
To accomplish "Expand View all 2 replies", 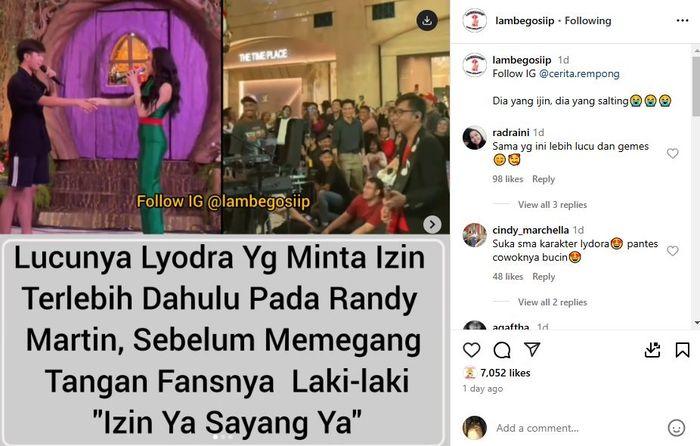I will pos(552,302).
